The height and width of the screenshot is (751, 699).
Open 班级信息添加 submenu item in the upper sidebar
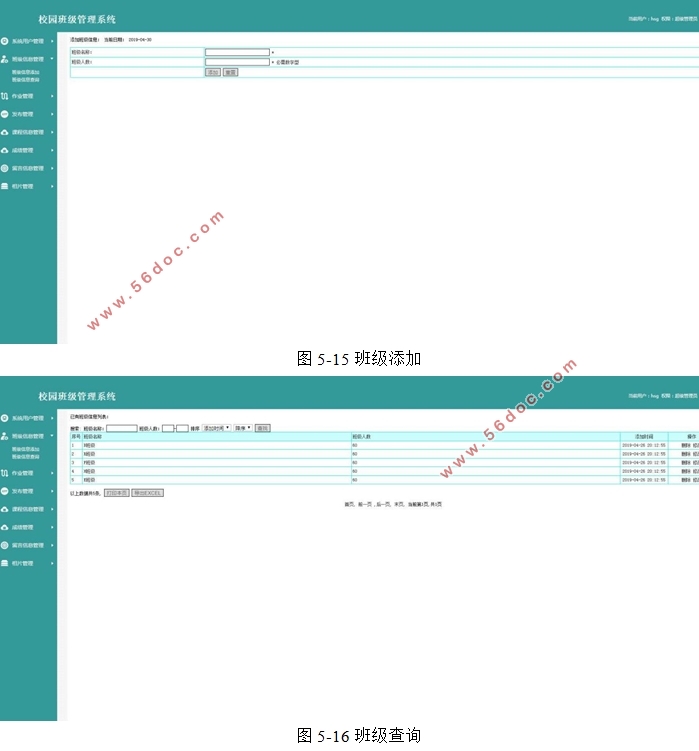tap(27, 72)
